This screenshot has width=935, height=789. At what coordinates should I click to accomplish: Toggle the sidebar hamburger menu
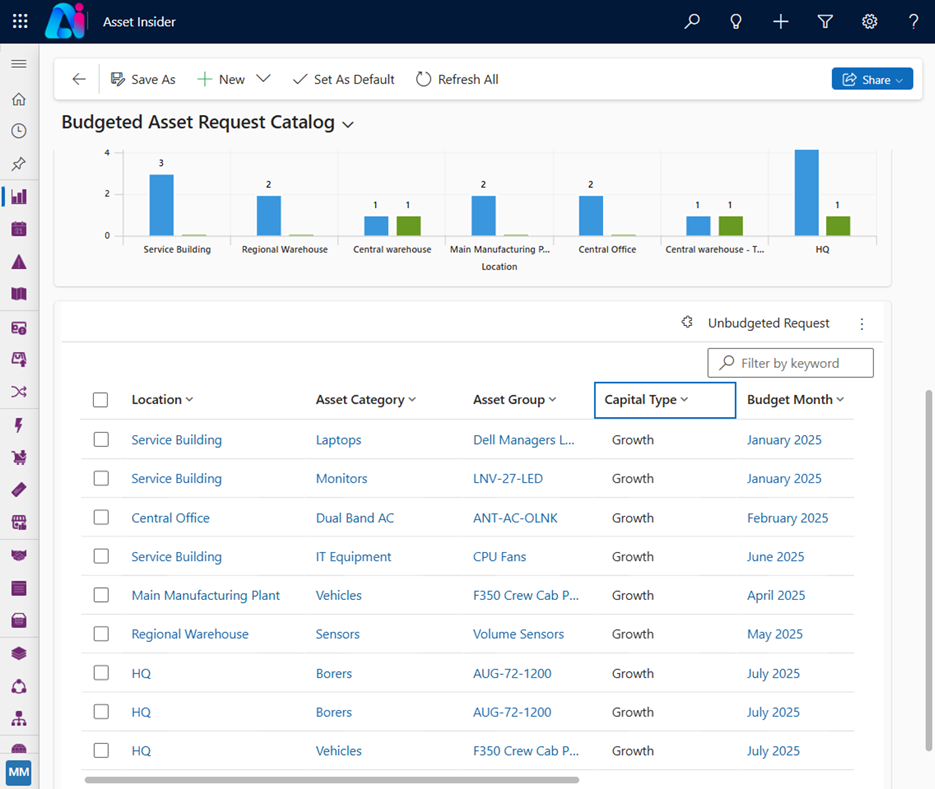pos(19,64)
